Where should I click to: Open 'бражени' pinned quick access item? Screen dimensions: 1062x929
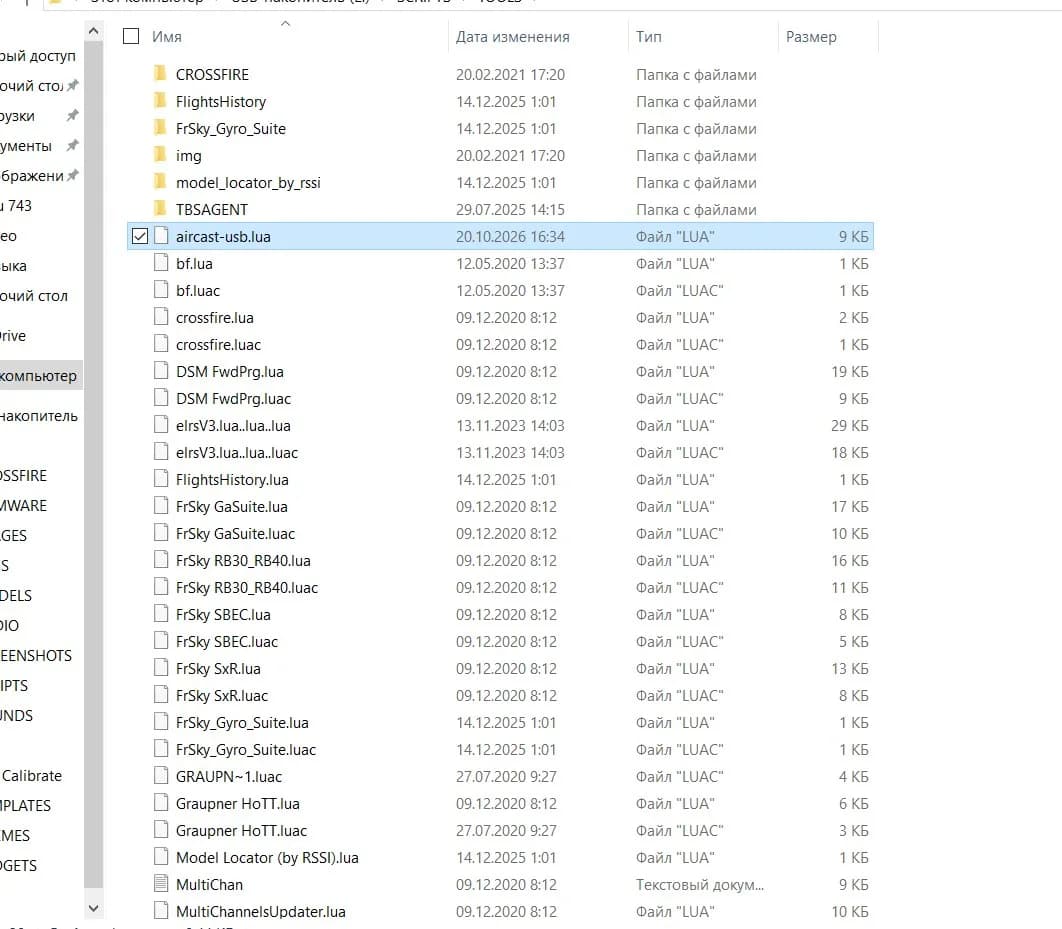(x=32, y=176)
